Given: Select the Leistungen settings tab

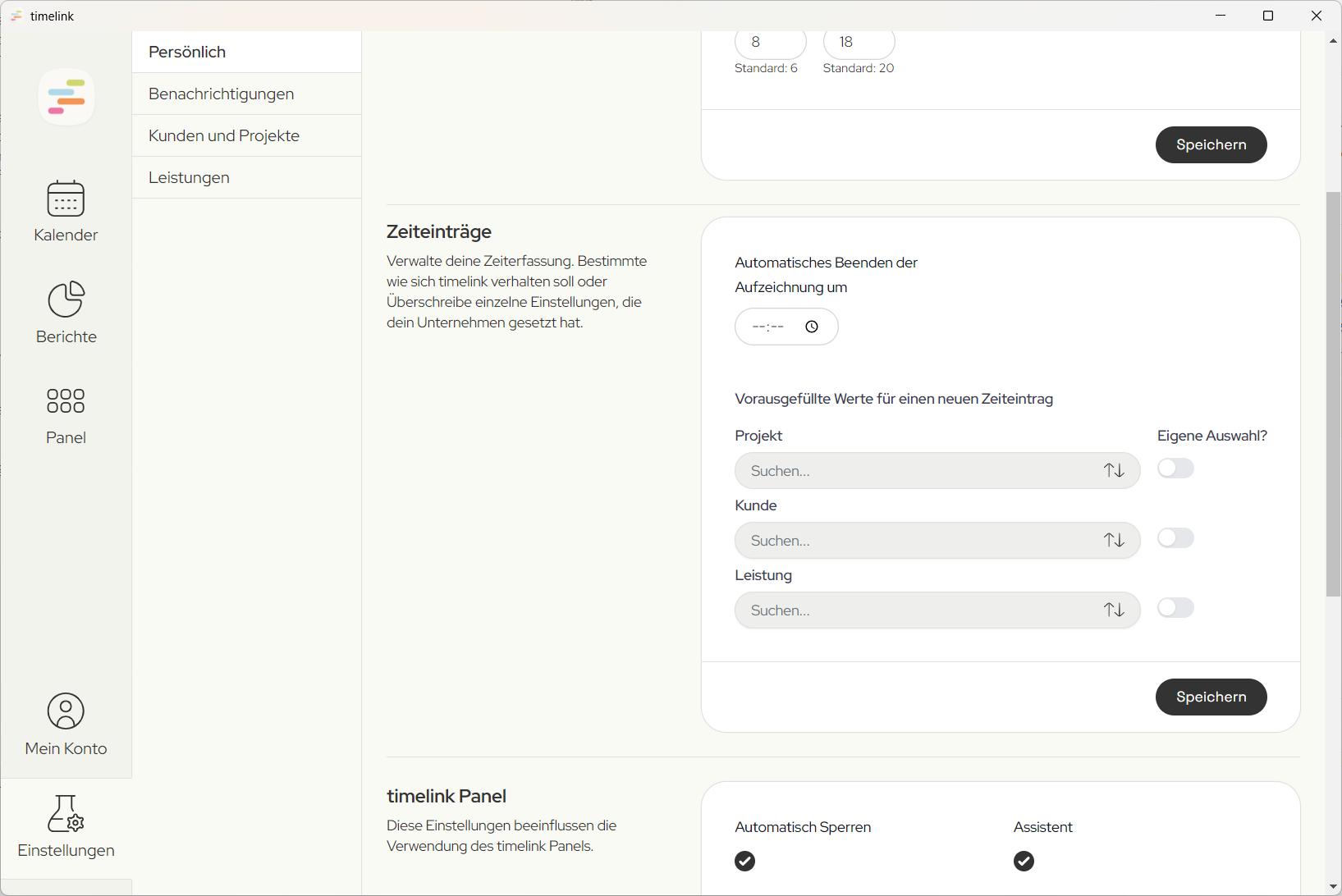Looking at the screenshot, I should 246,177.
